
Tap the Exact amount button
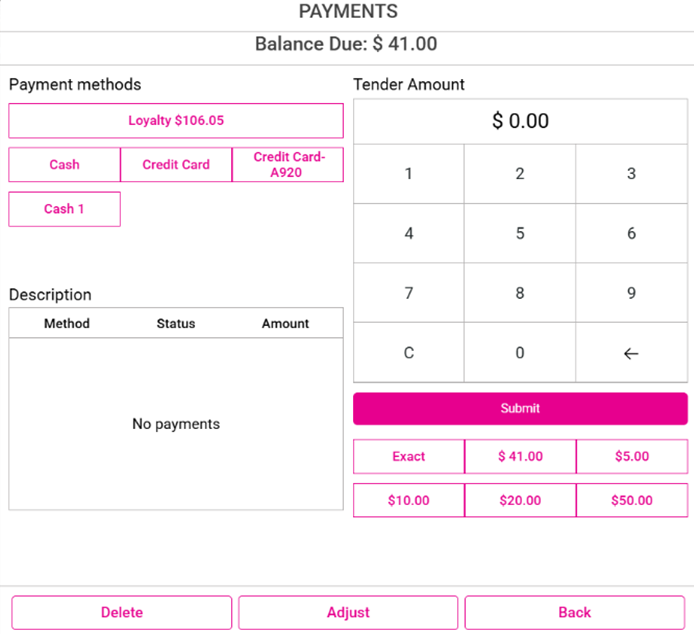(x=408, y=457)
